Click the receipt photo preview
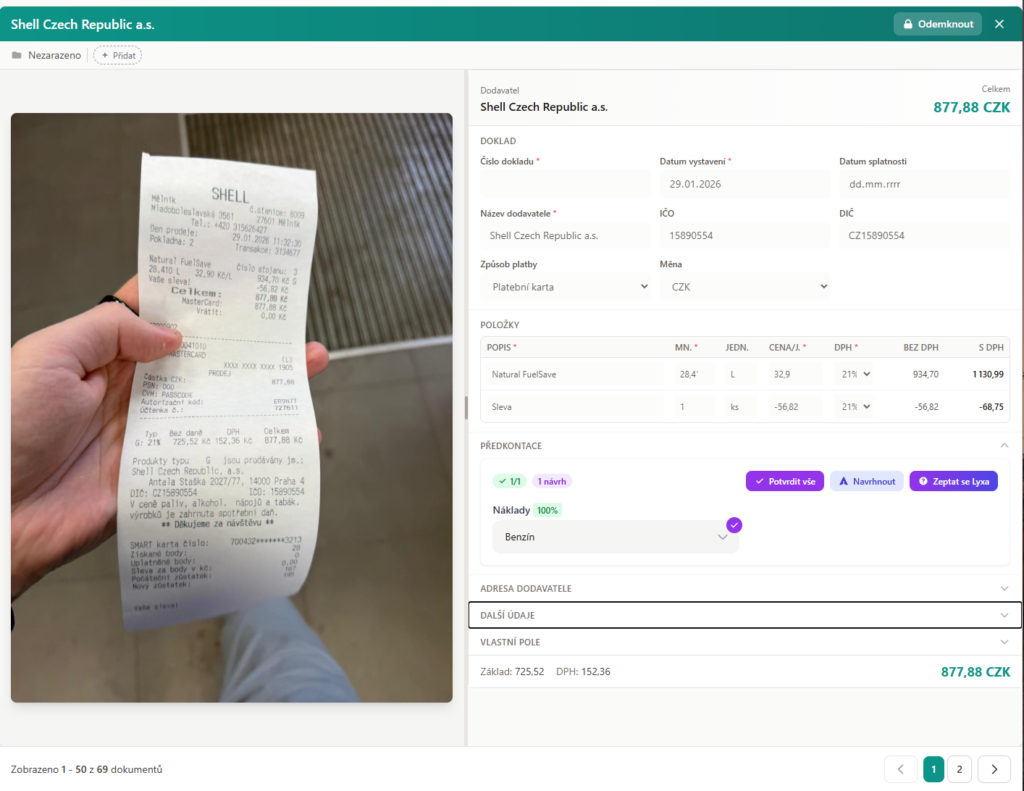Screen dimensions: 1024x791 click(231, 407)
